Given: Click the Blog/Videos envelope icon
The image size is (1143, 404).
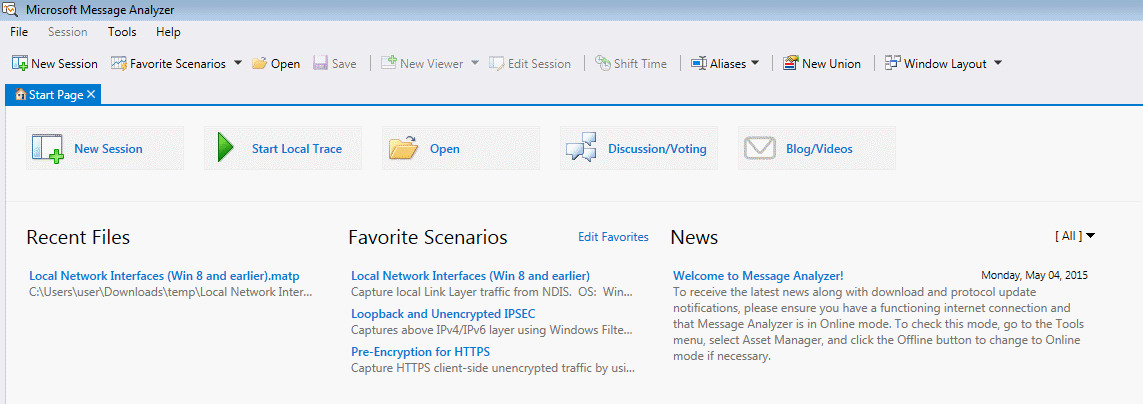Looking at the screenshot, I should [760, 148].
